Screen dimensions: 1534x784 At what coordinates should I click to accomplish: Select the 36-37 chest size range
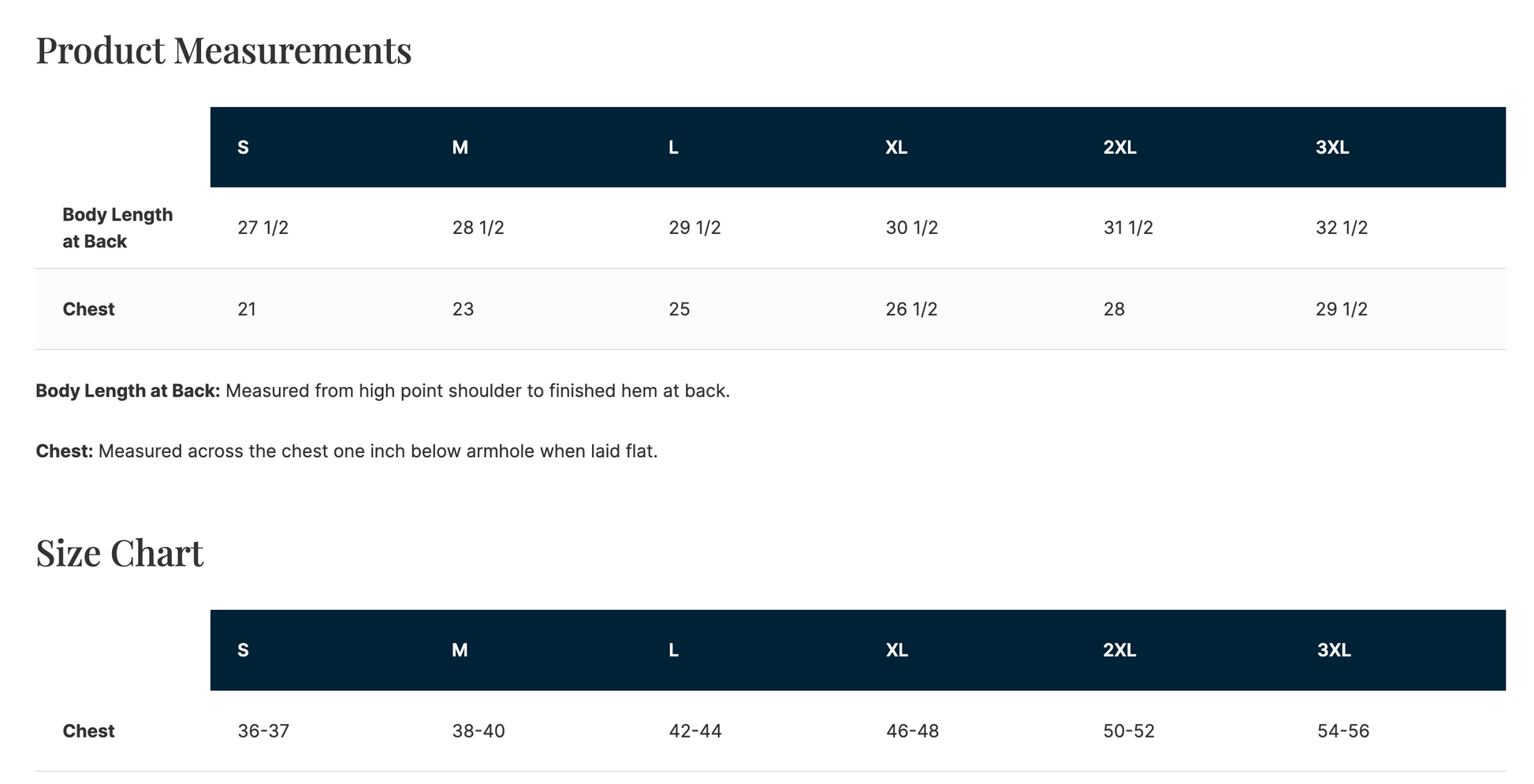click(x=263, y=731)
